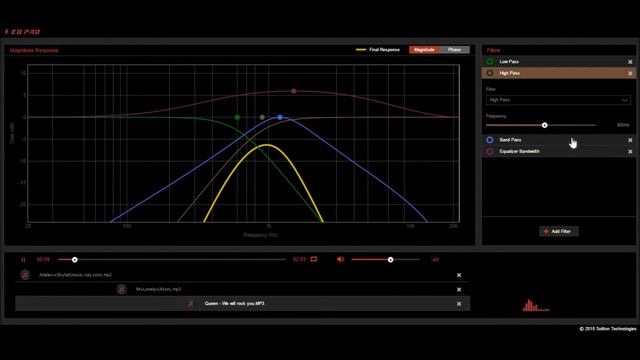The image size is (640, 360).
Task: Click the playlist icon beside volume slider
Action: pos(435,259)
